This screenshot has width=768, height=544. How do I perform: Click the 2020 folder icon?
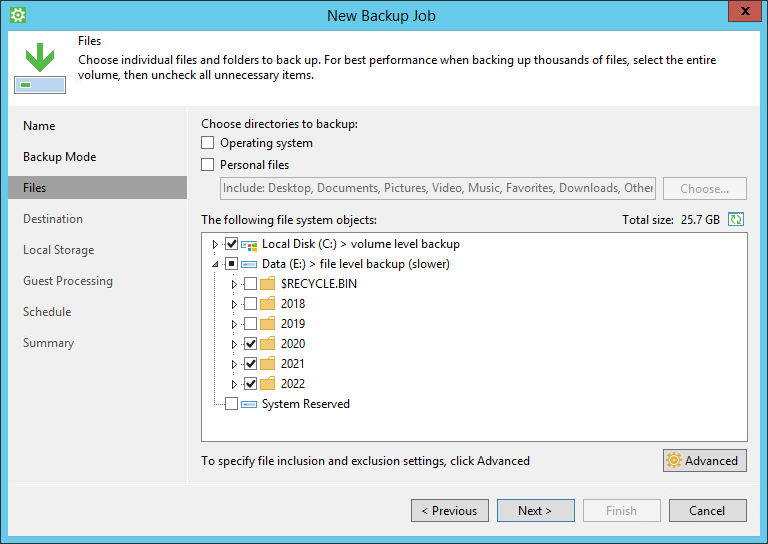point(267,344)
